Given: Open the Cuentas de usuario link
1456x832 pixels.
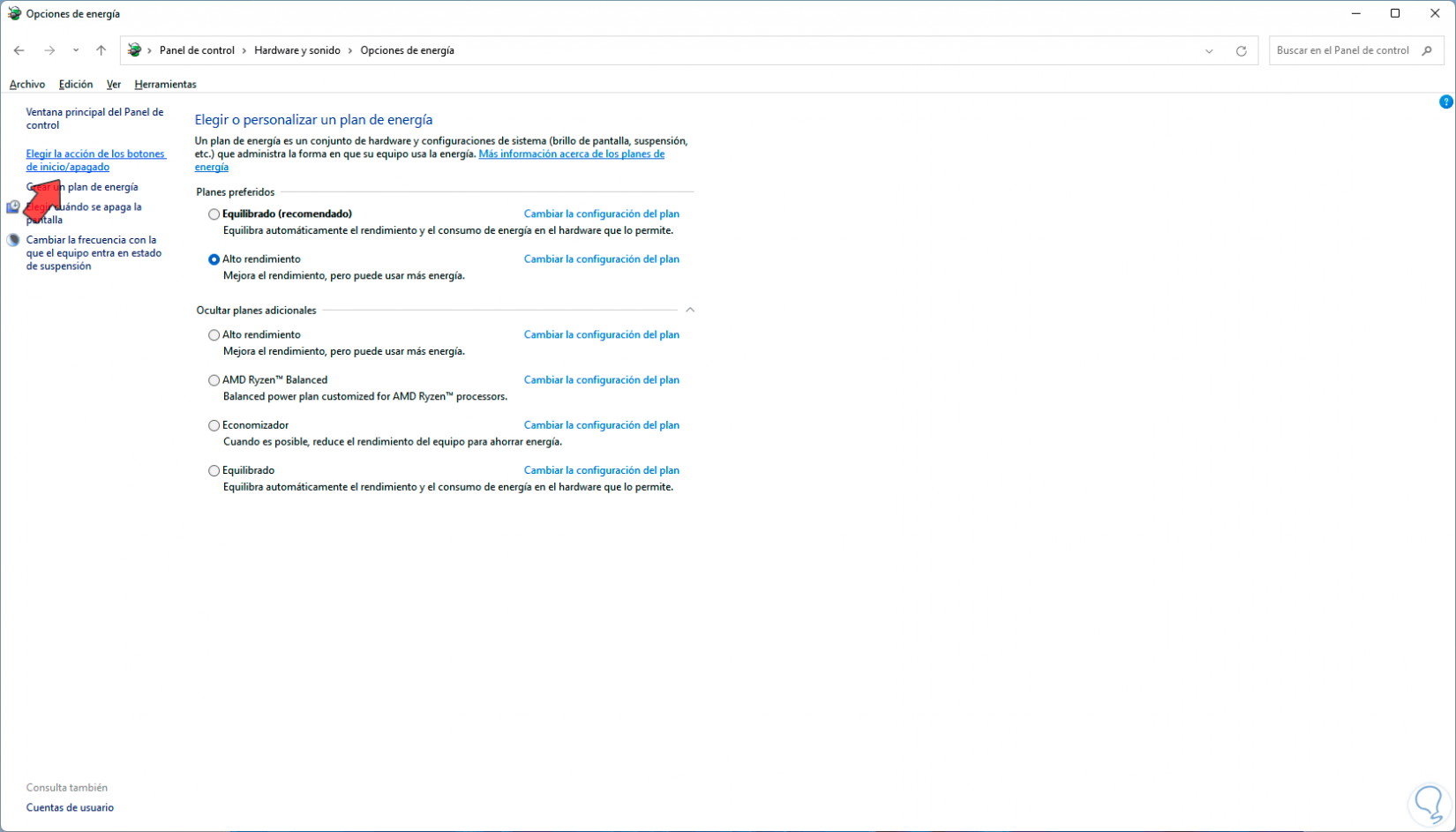Looking at the screenshot, I should tap(70, 808).
